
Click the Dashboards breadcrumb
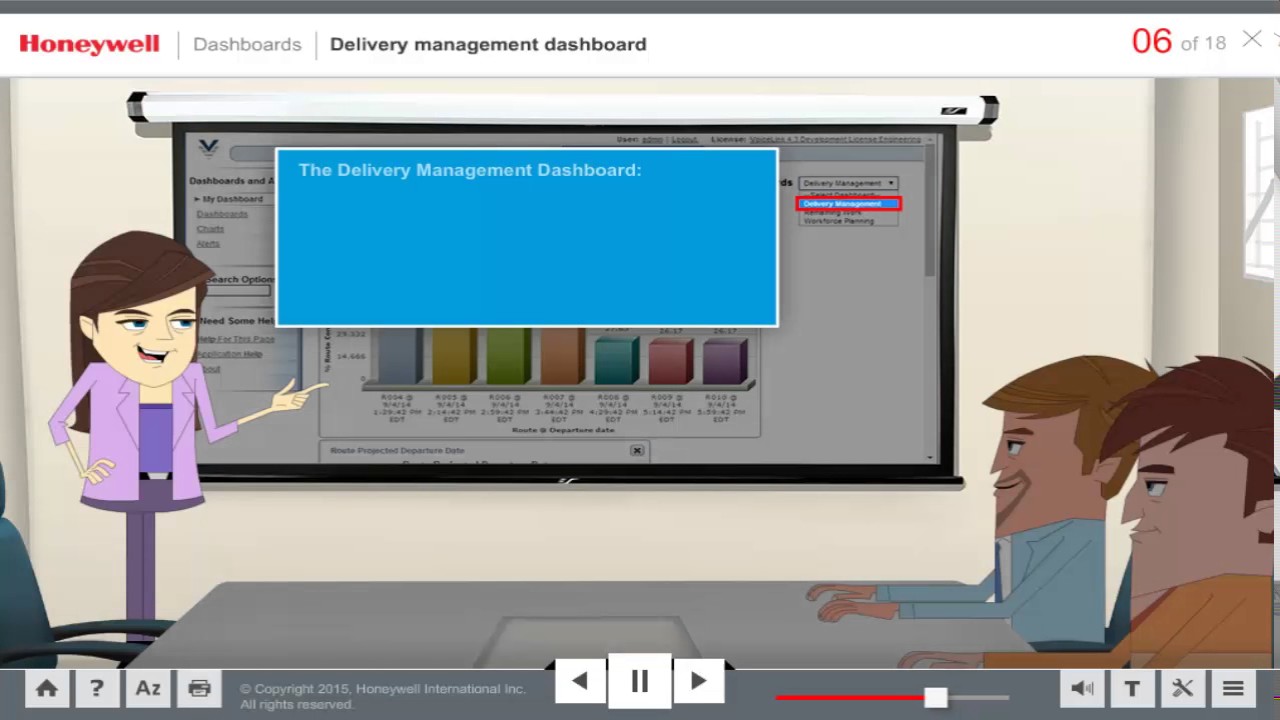coord(247,44)
